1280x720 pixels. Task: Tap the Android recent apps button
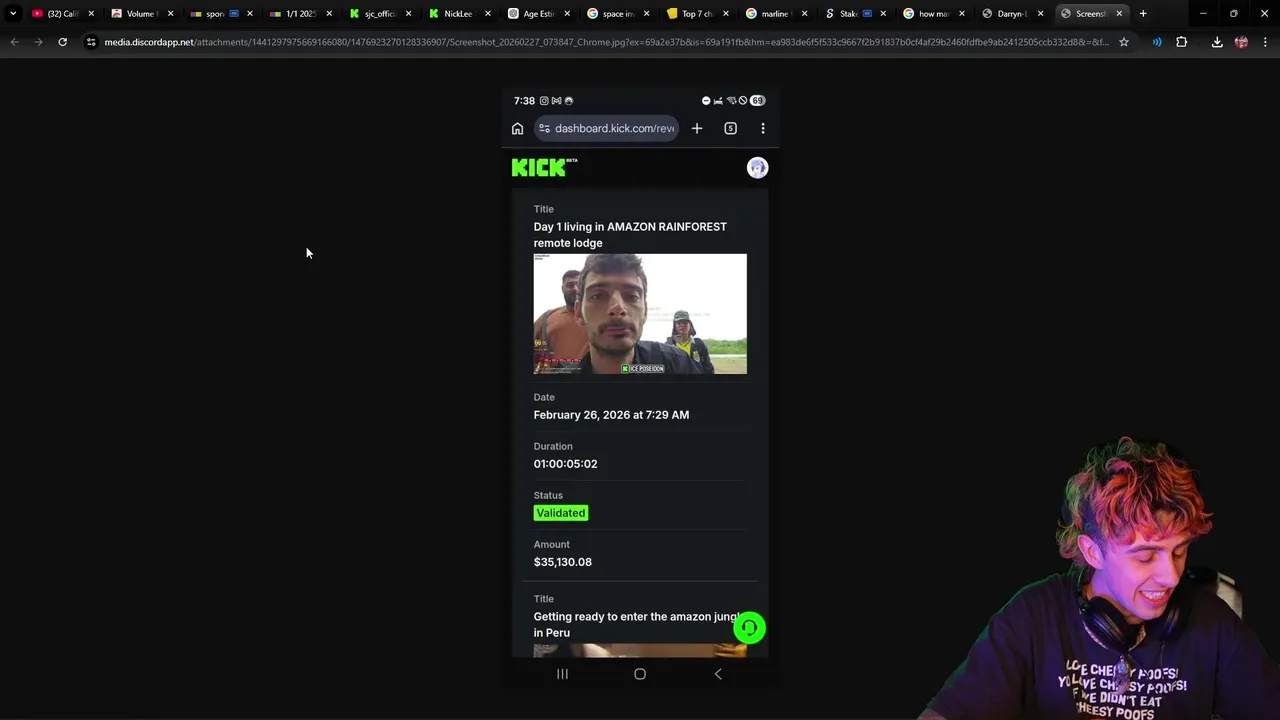[x=562, y=674]
